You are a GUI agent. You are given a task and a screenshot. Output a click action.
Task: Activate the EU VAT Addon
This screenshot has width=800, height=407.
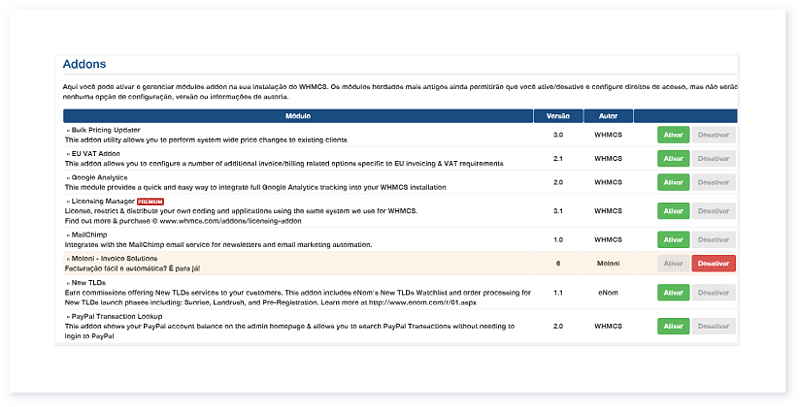pyautogui.click(x=673, y=159)
